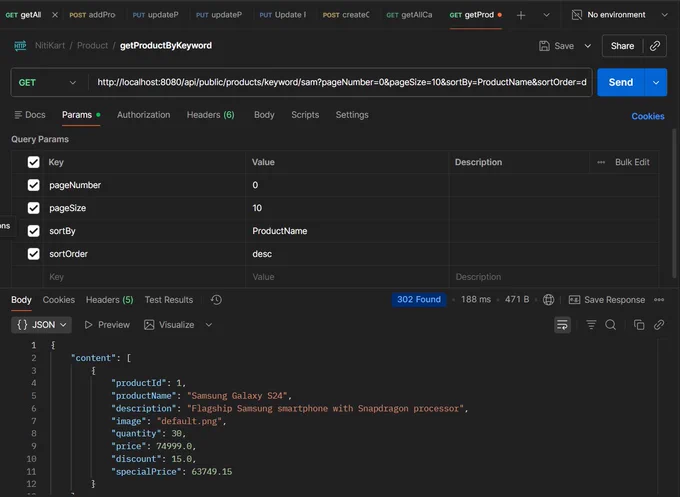
Task: Uncheck the pageSize parameter
Action: pos(33,208)
